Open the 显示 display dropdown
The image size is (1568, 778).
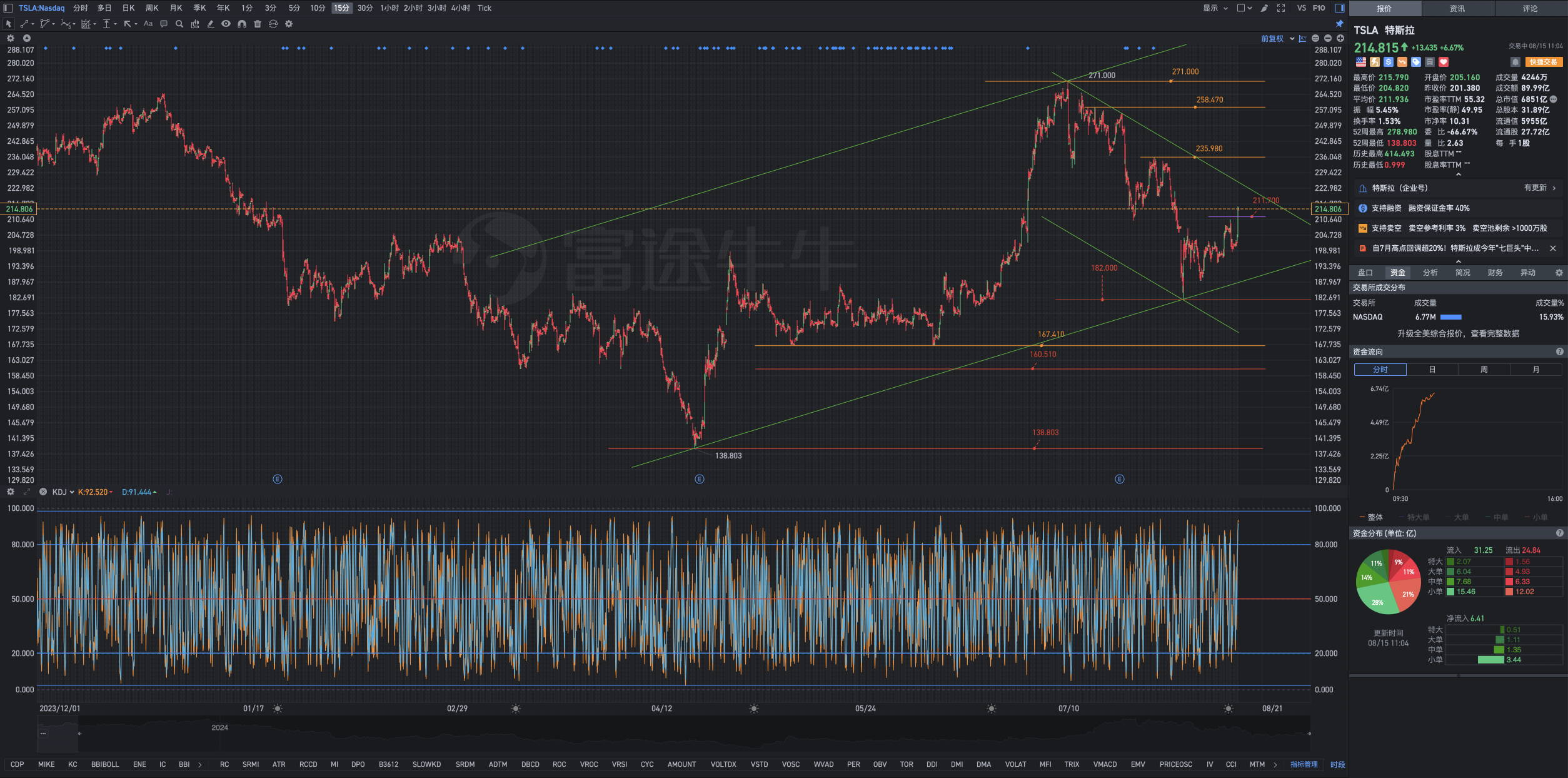tap(1215, 8)
